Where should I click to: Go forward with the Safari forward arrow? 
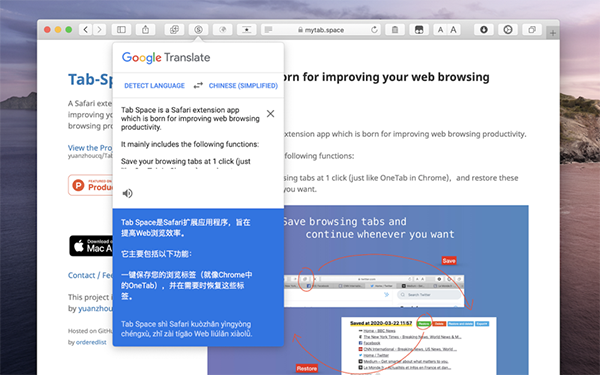pos(99,29)
